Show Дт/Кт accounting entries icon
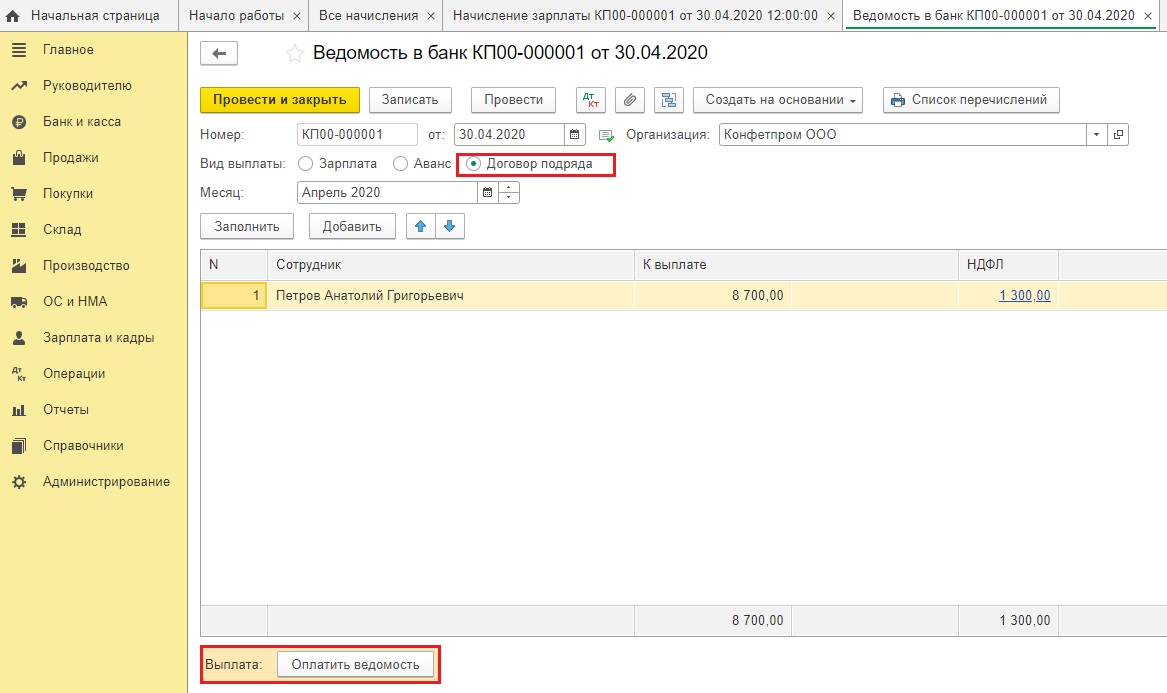Image resolution: width=1167 pixels, height=693 pixels. [x=591, y=100]
